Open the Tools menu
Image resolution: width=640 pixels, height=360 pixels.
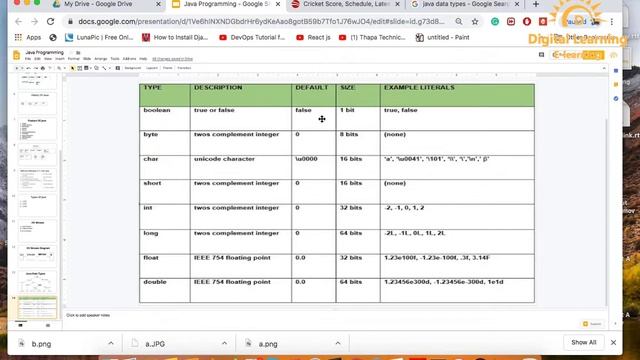[x=115, y=59]
